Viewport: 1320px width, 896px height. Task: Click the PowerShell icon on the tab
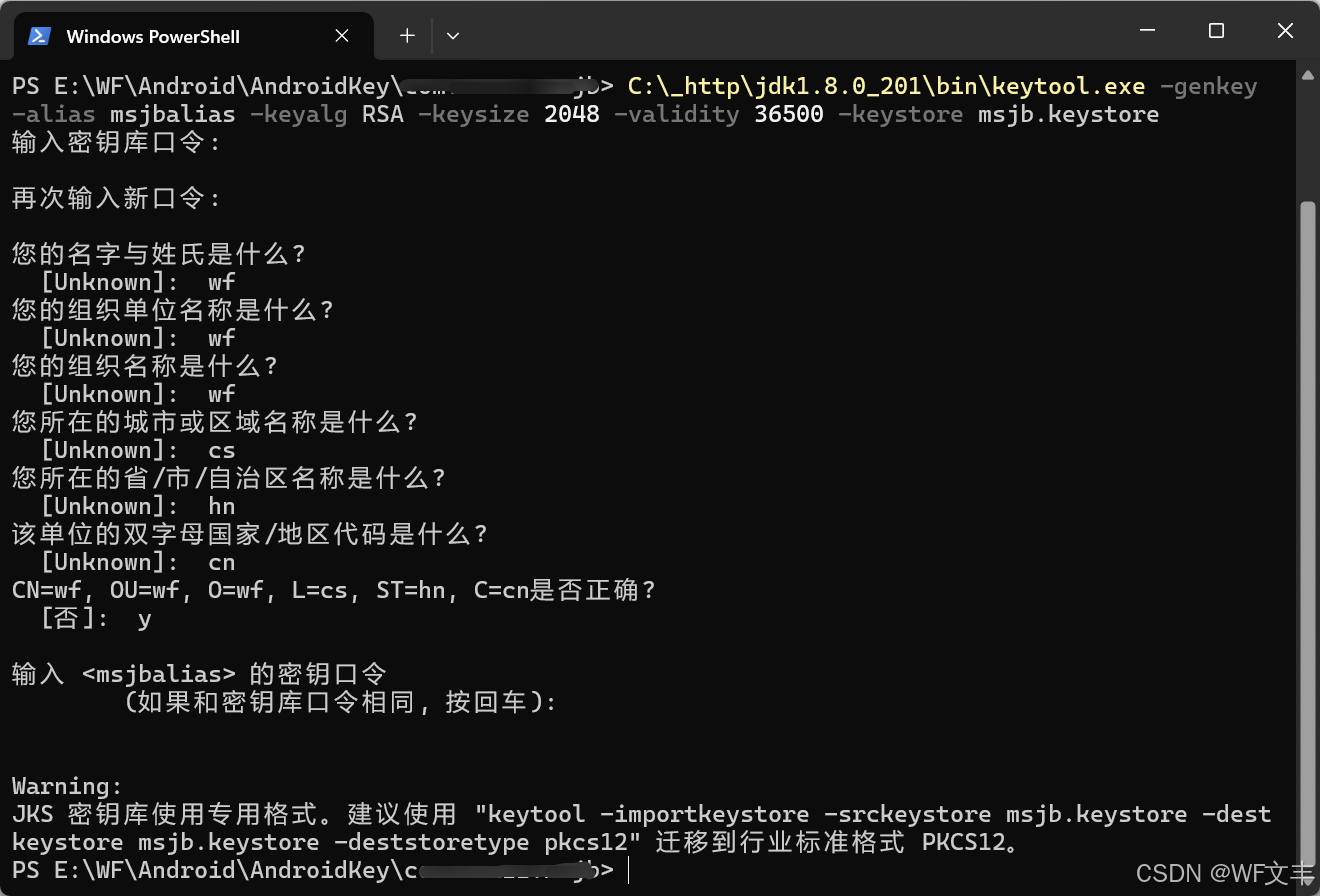pyautogui.click(x=40, y=36)
